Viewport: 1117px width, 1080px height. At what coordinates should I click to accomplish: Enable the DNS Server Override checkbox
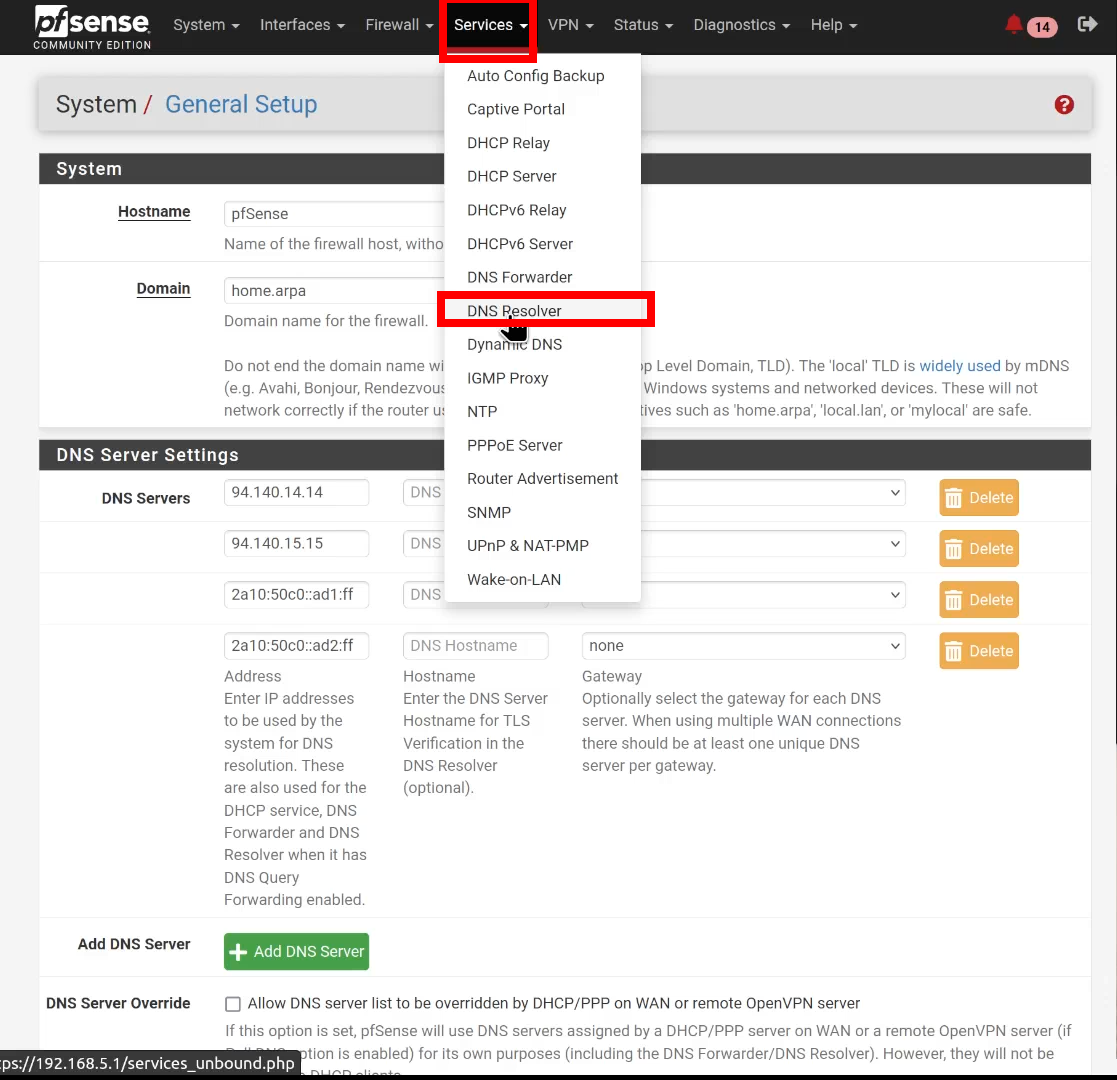pos(232,1004)
